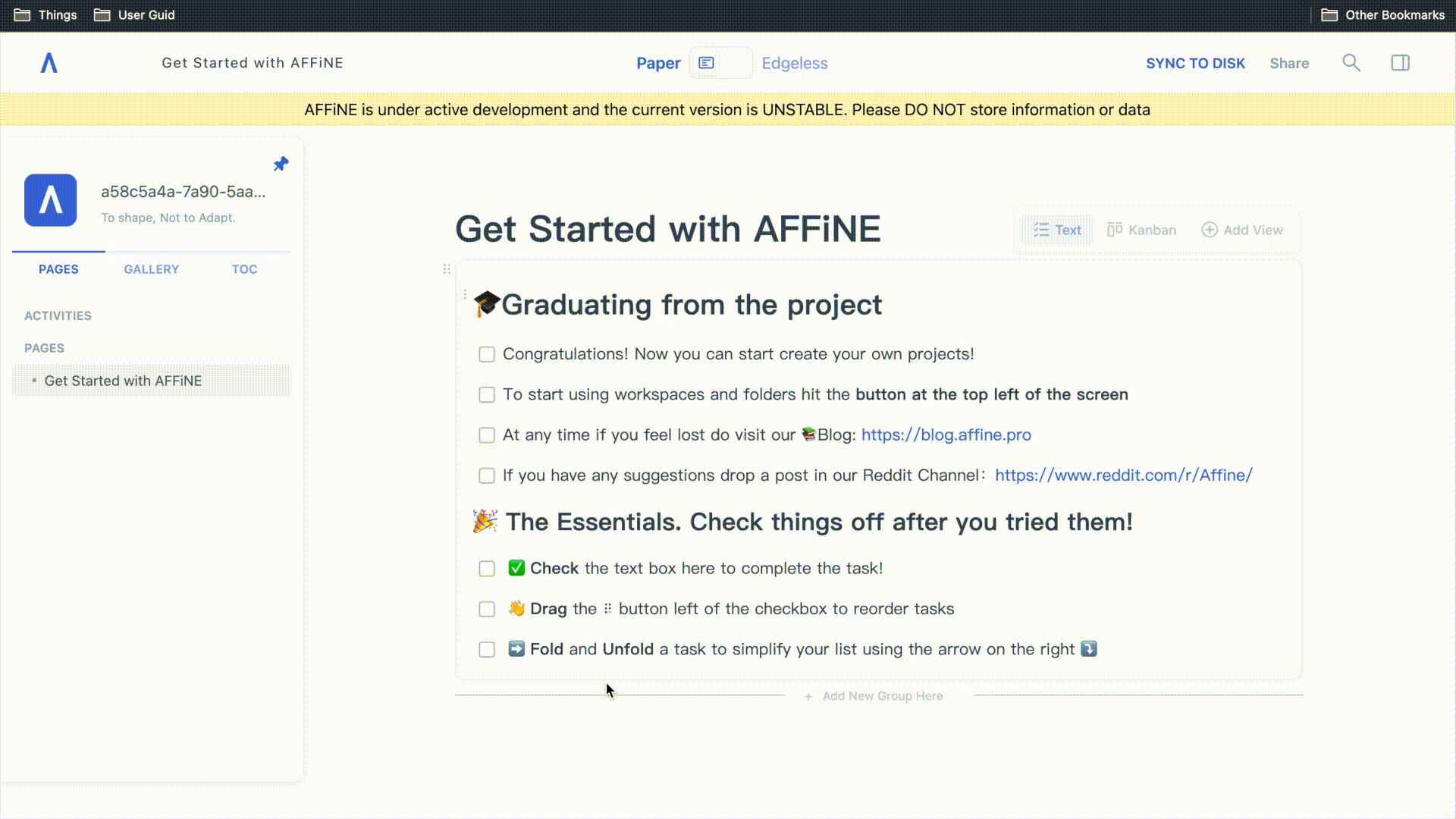Check the 'Check the text box' task checkbox
1456x819 pixels.
[x=487, y=569]
